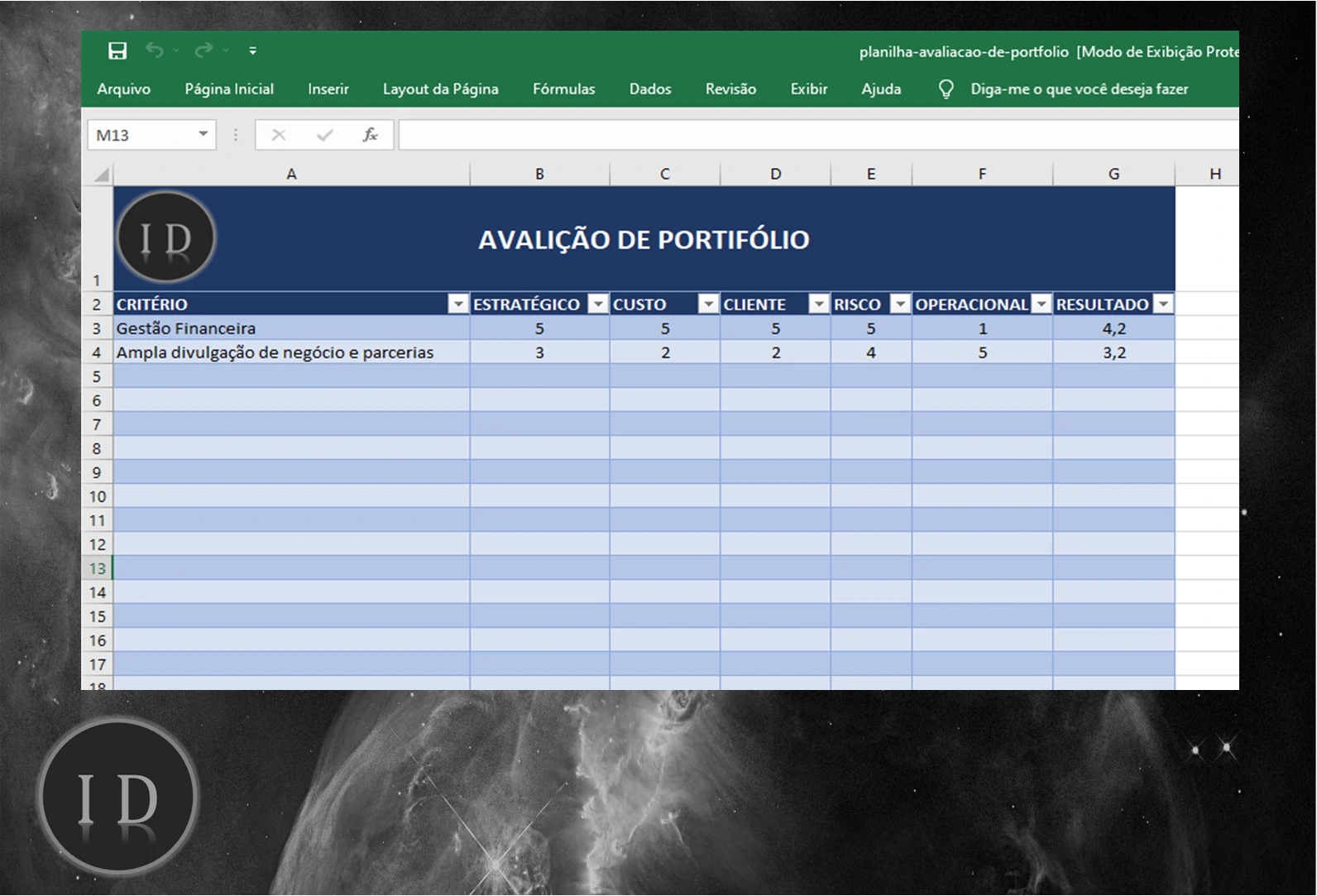Open the RESULTADO filter dropdown
The width and height of the screenshot is (1317, 896).
(1163, 304)
